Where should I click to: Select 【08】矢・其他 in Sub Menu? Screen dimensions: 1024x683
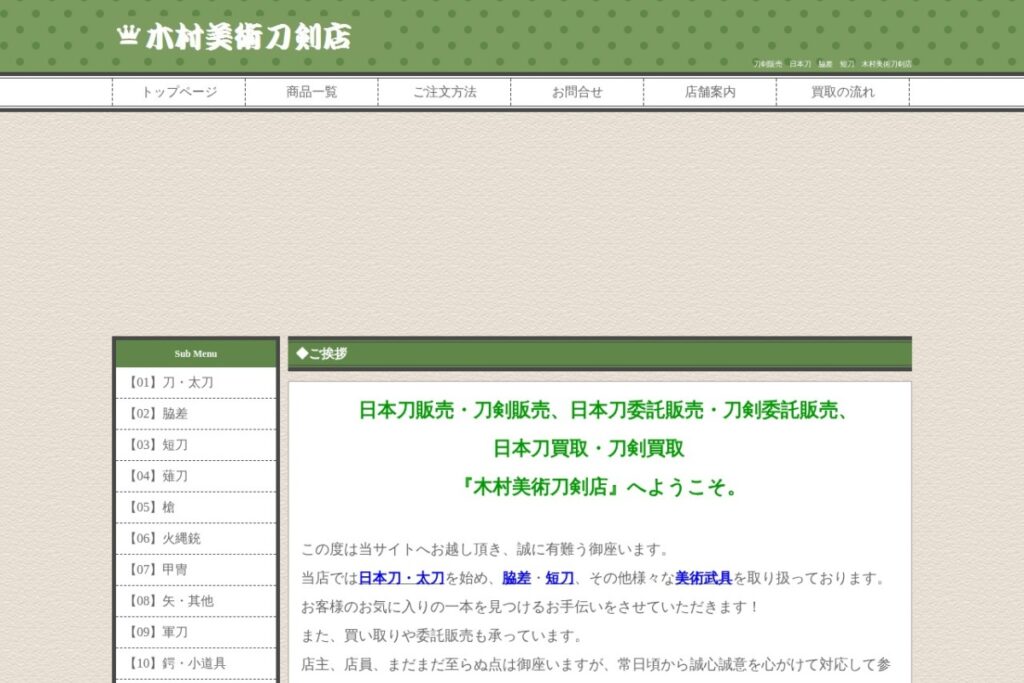point(196,601)
